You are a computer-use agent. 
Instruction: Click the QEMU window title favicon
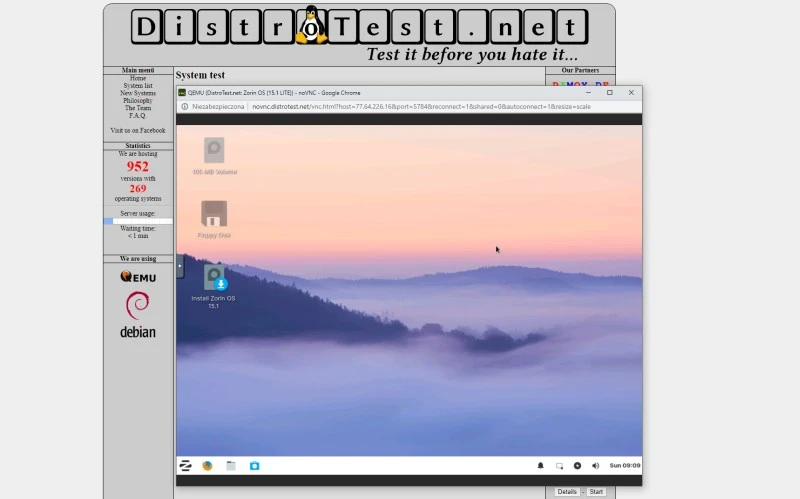(182, 92)
